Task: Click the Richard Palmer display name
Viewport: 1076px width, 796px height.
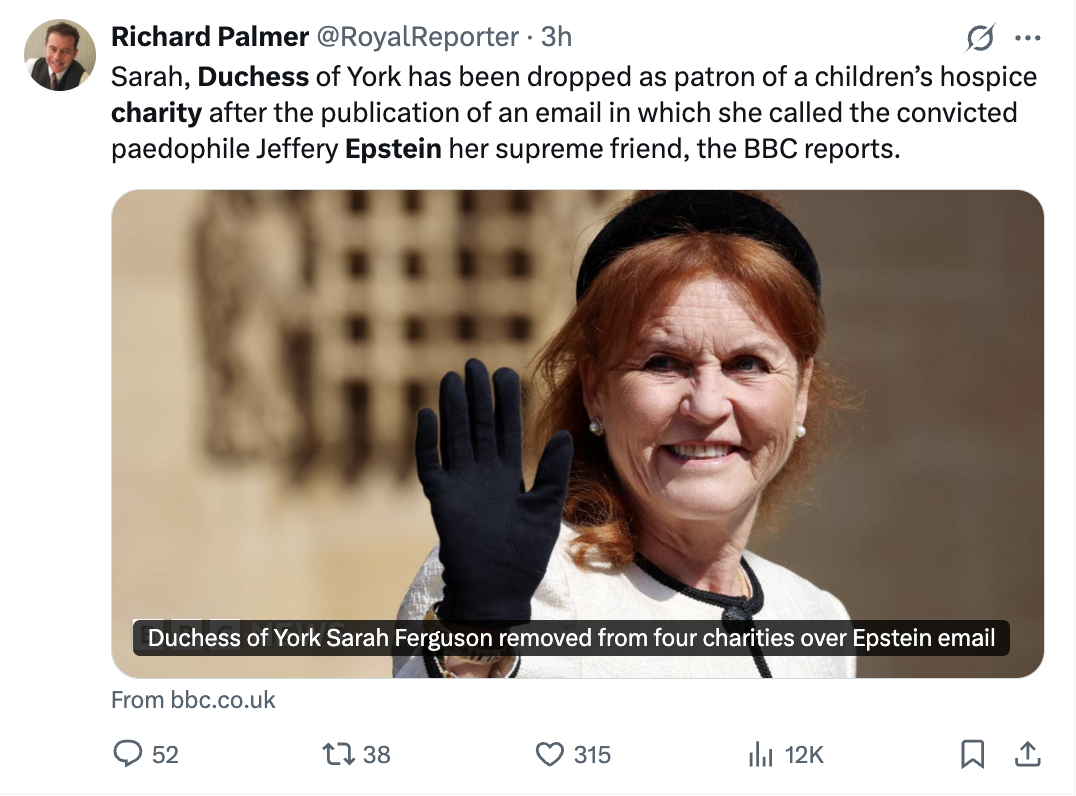Action: point(210,37)
